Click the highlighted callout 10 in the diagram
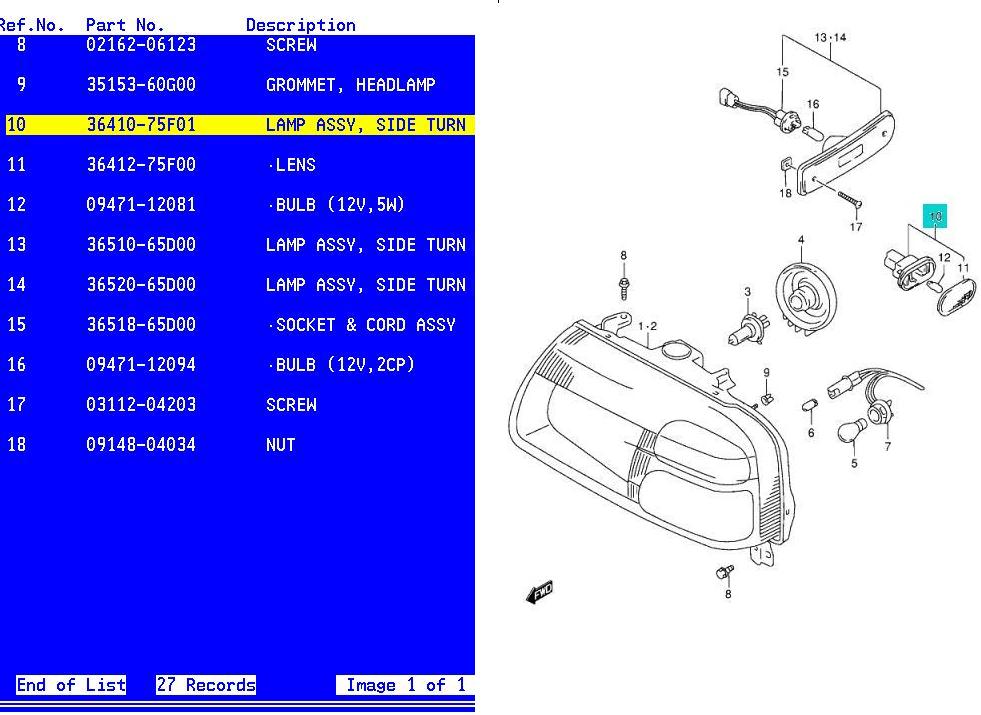 click(935, 216)
